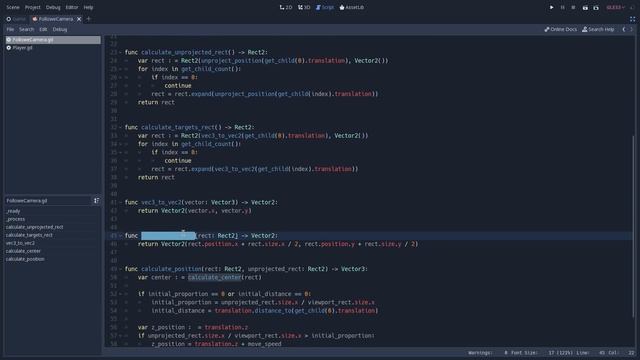Screen dimensions: 640x360
Task: Jump to calculate_center in methods list
Action: 23,251
